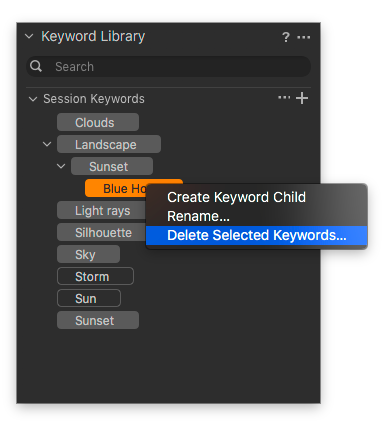Collapse the Landscape keyword tree

47,144
